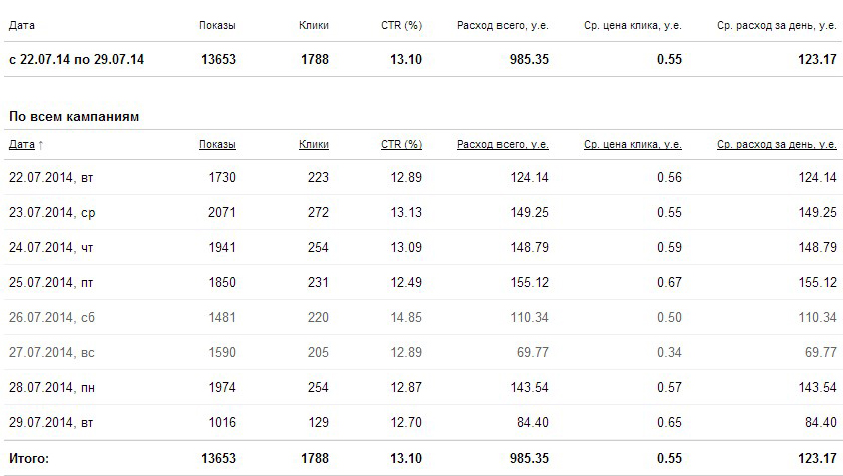Image resolution: width=843 pixels, height=476 pixels.
Task: Select the 27.07.2014, вс row date
Action: 52,352
